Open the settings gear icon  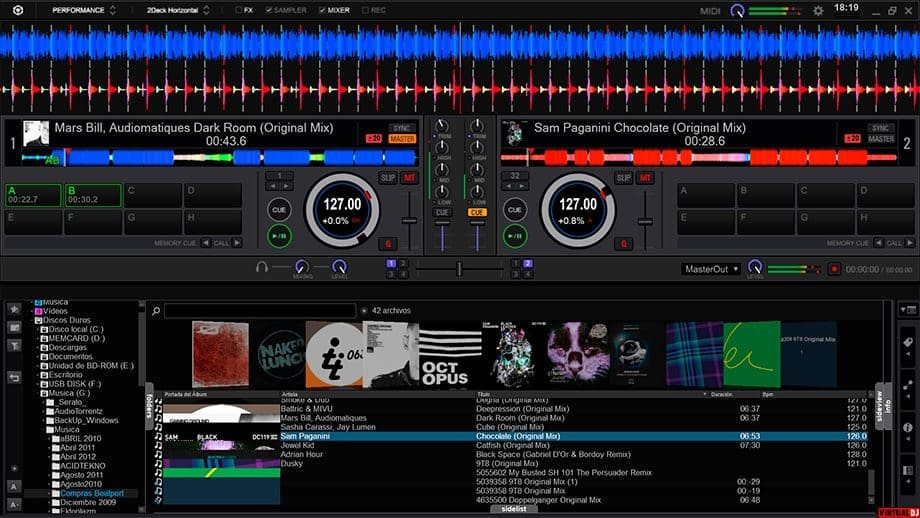817,11
